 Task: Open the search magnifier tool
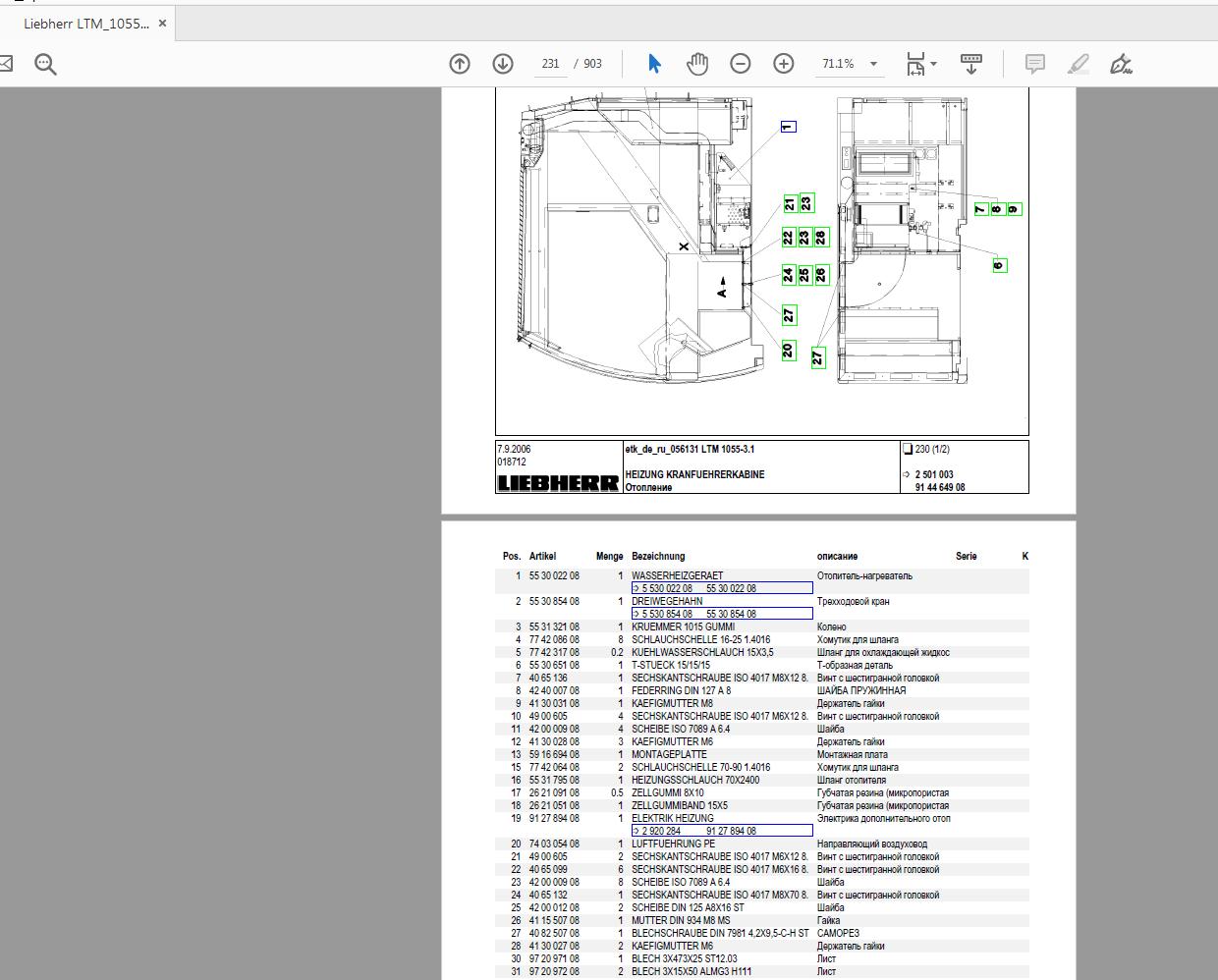pos(44,63)
